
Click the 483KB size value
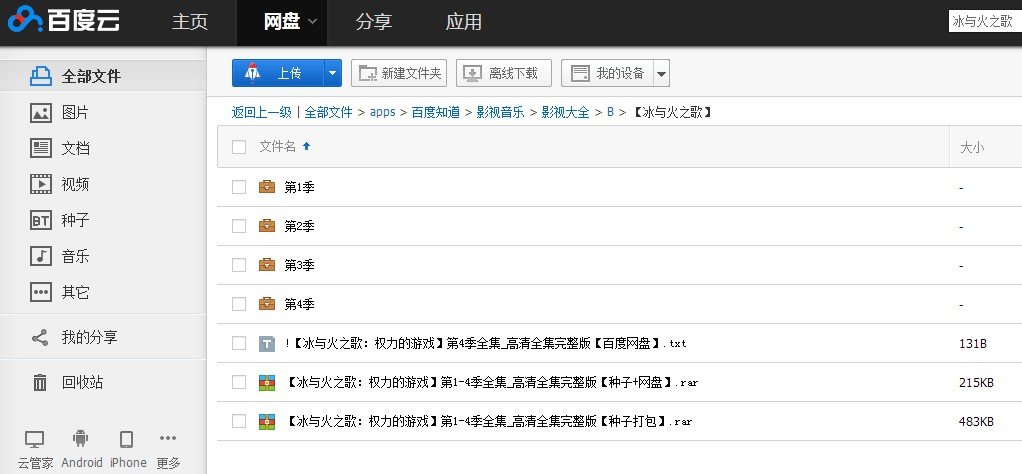[x=976, y=422]
